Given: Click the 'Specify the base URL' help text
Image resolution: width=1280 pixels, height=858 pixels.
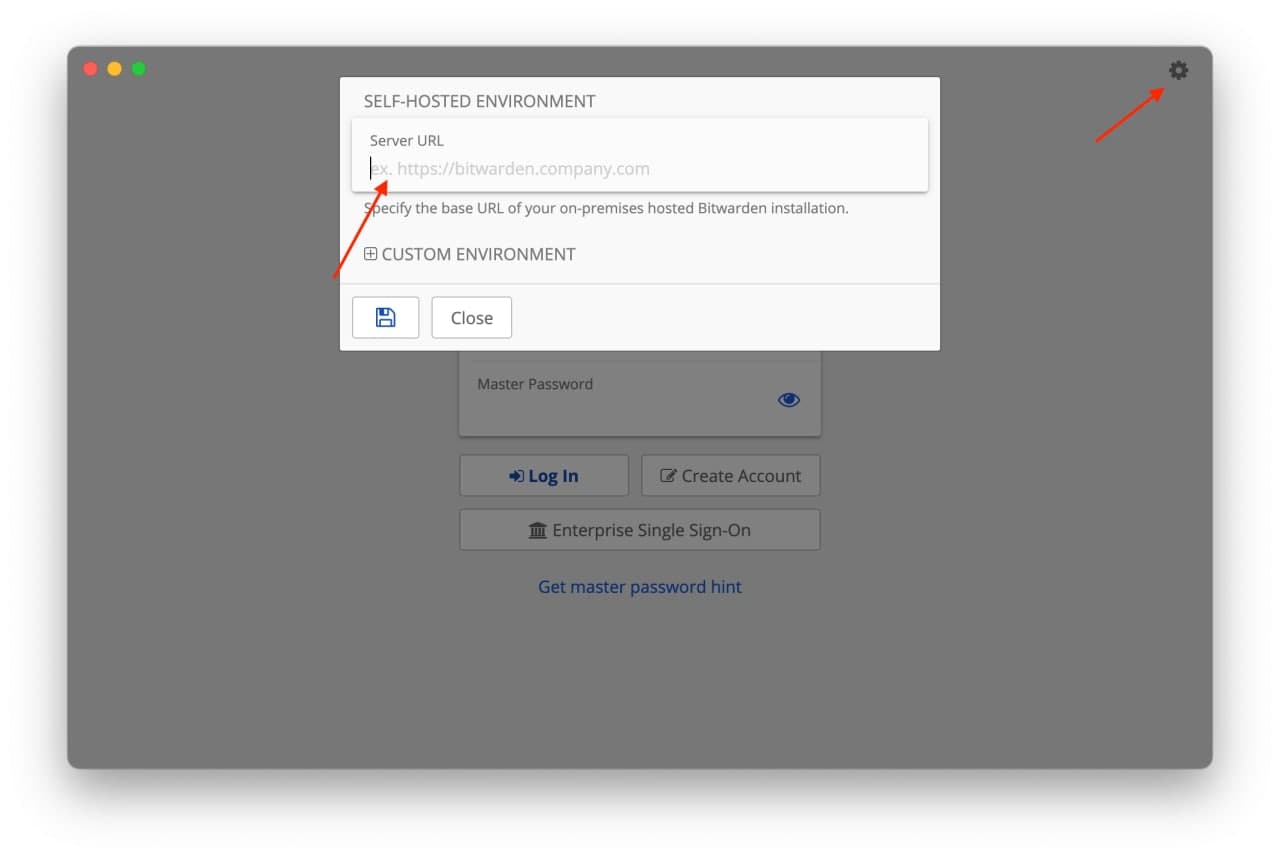Looking at the screenshot, I should pos(606,208).
